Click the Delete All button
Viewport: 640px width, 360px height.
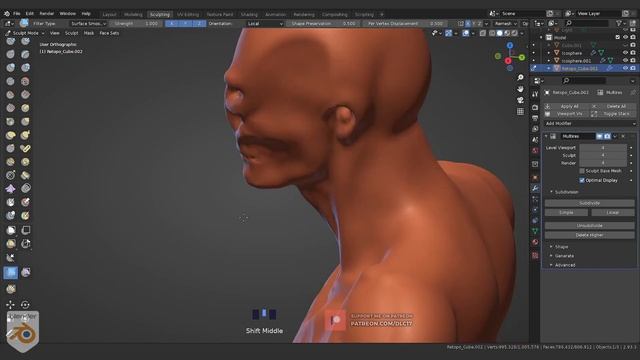coord(612,106)
